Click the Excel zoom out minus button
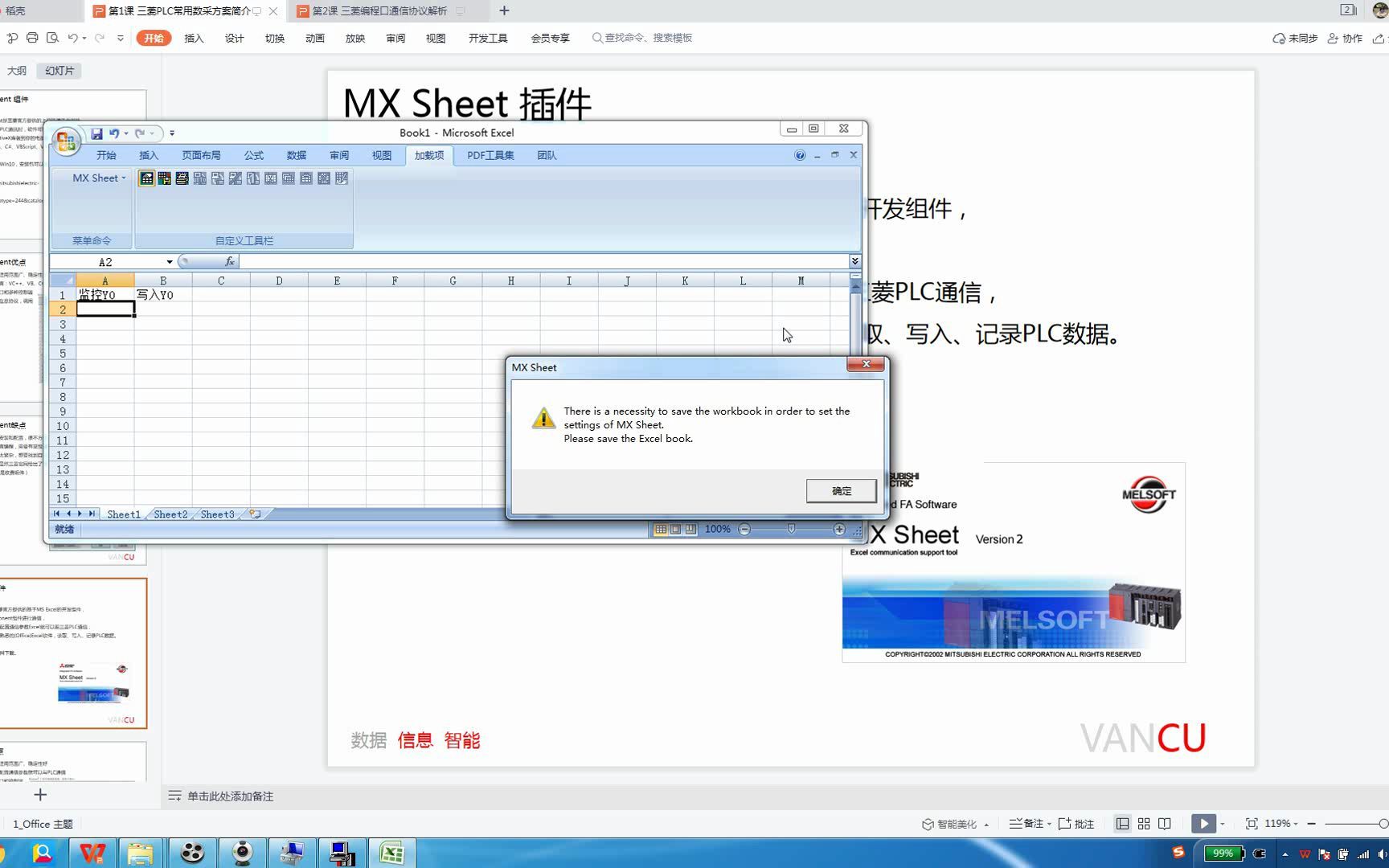 point(744,530)
